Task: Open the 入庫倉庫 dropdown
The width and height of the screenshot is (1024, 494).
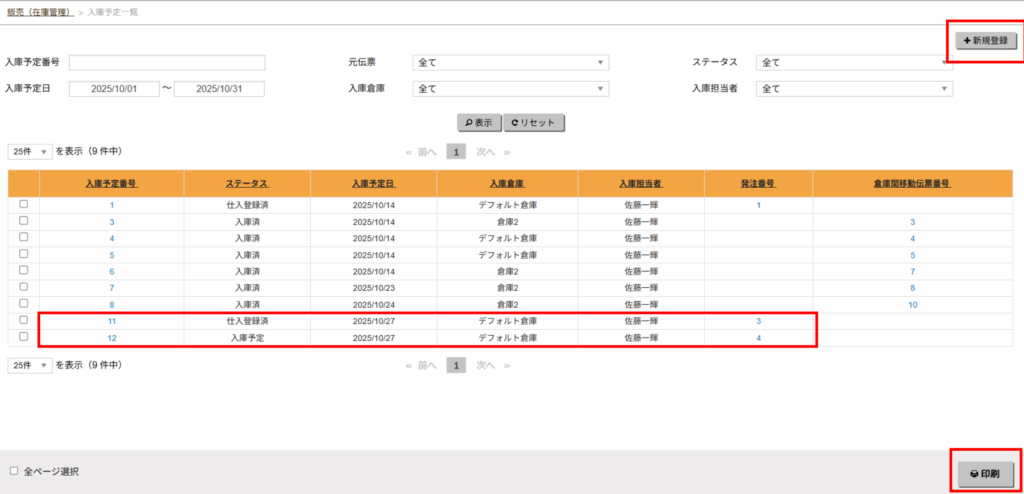Action: point(510,88)
